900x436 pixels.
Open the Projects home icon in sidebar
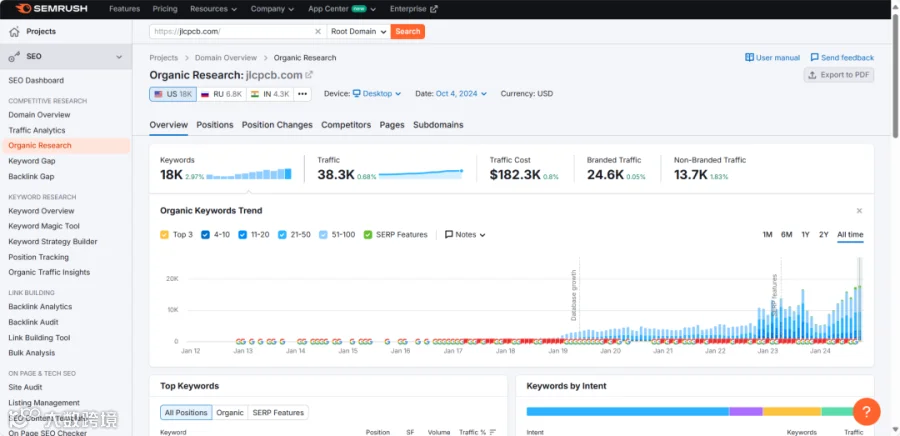tap(14, 32)
